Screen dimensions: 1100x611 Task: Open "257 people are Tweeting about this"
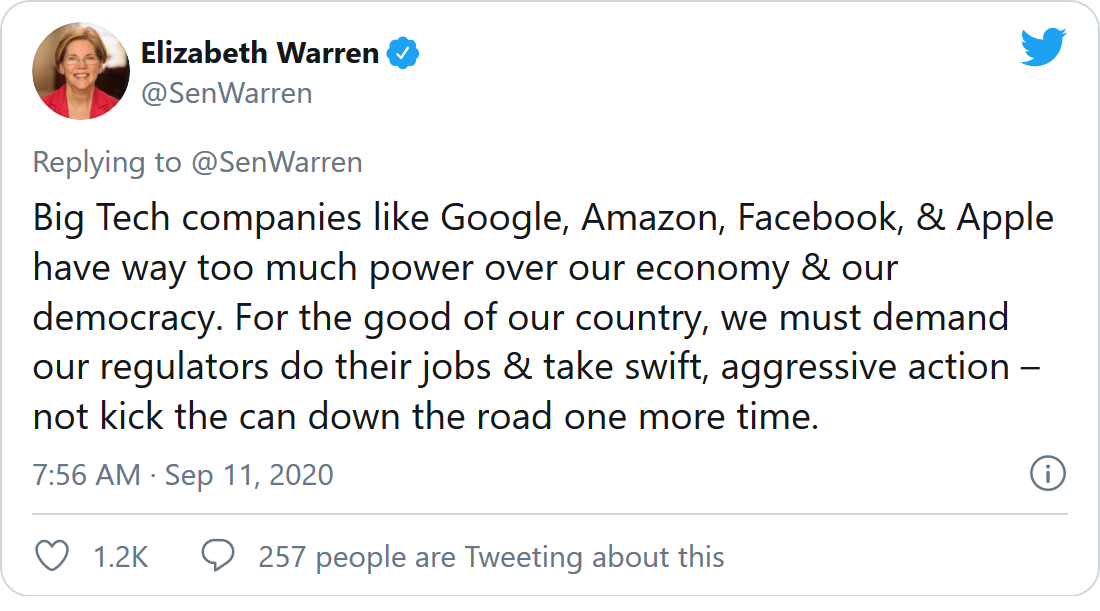pos(491,557)
